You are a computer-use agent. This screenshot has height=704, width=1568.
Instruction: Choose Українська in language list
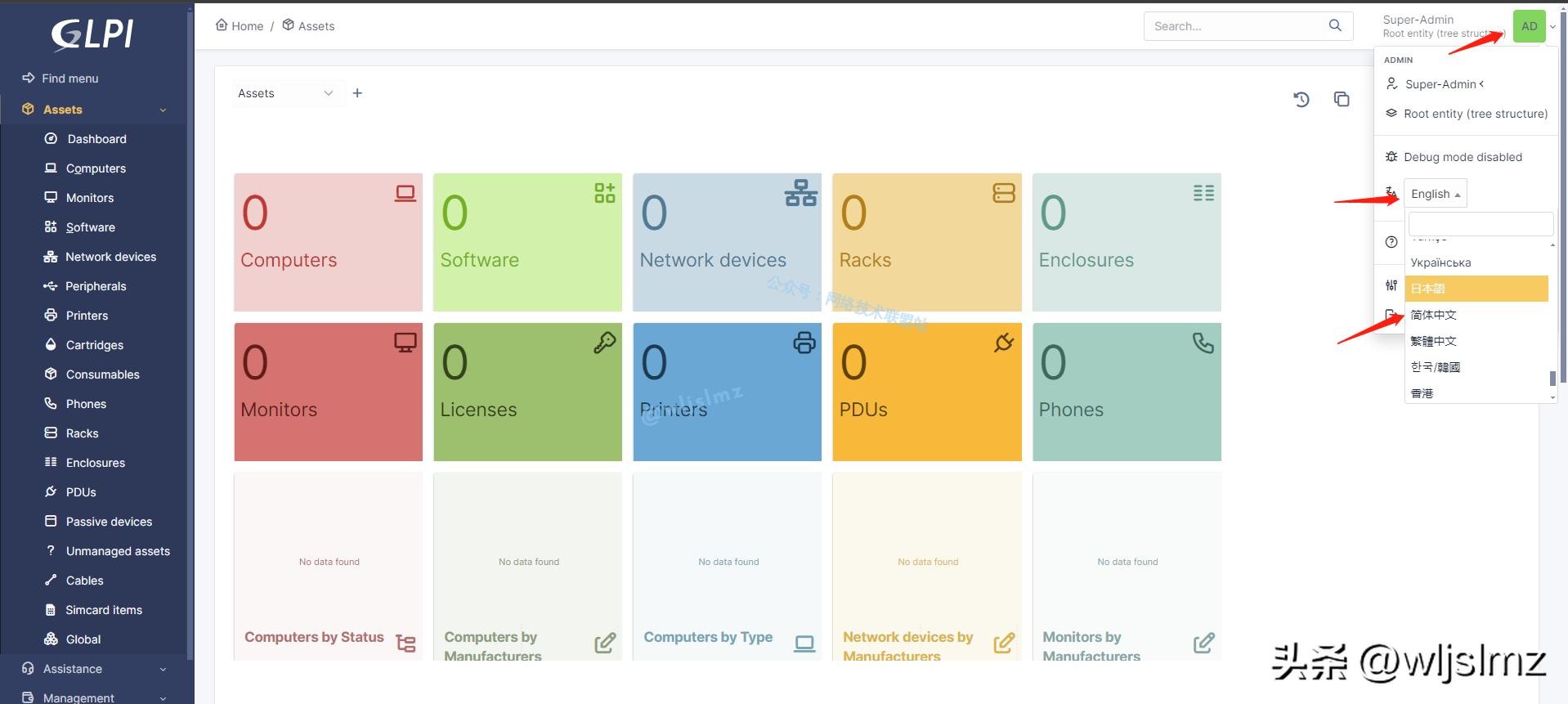(1440, 262)
